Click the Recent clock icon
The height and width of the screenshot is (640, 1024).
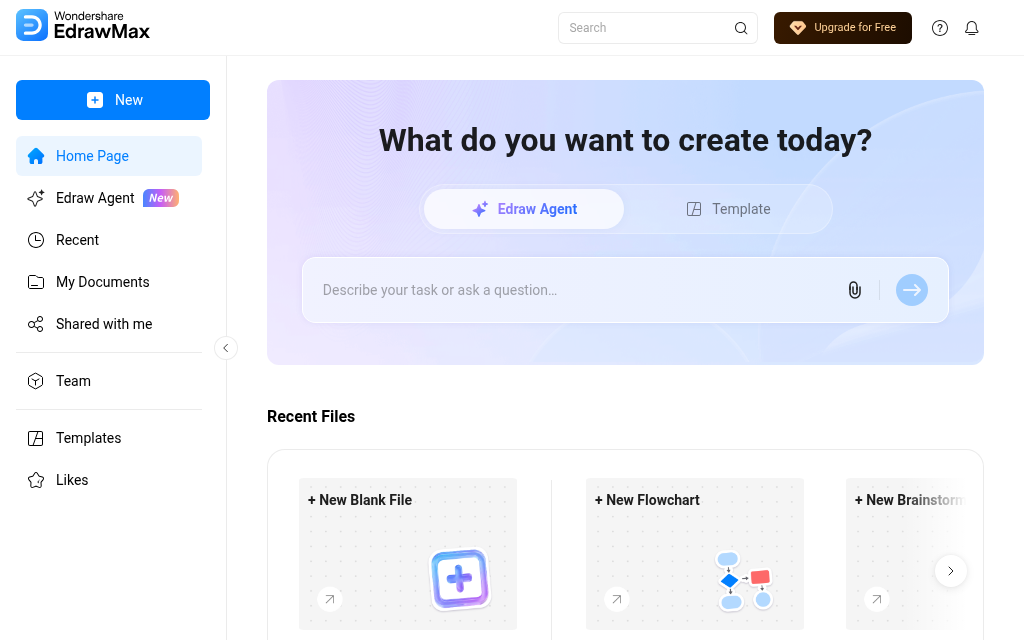(35, 240)
